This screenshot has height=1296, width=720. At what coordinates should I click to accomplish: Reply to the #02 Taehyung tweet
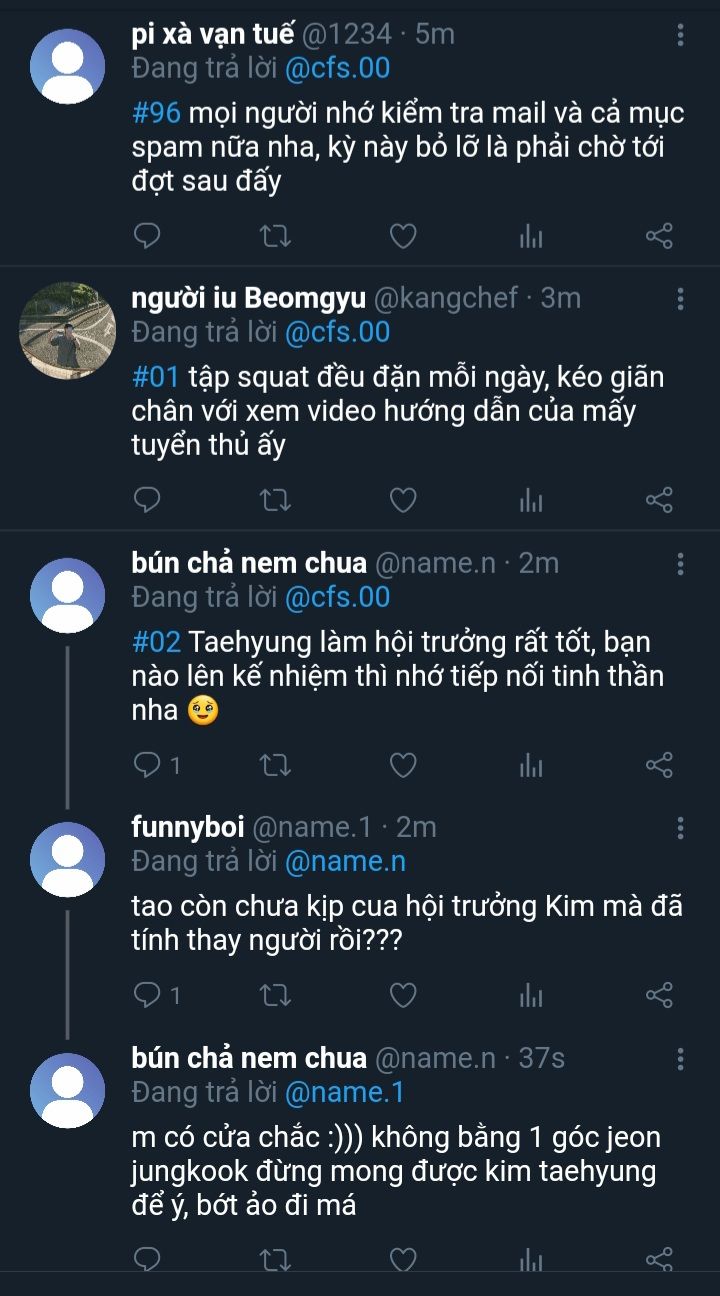[149, 766]
